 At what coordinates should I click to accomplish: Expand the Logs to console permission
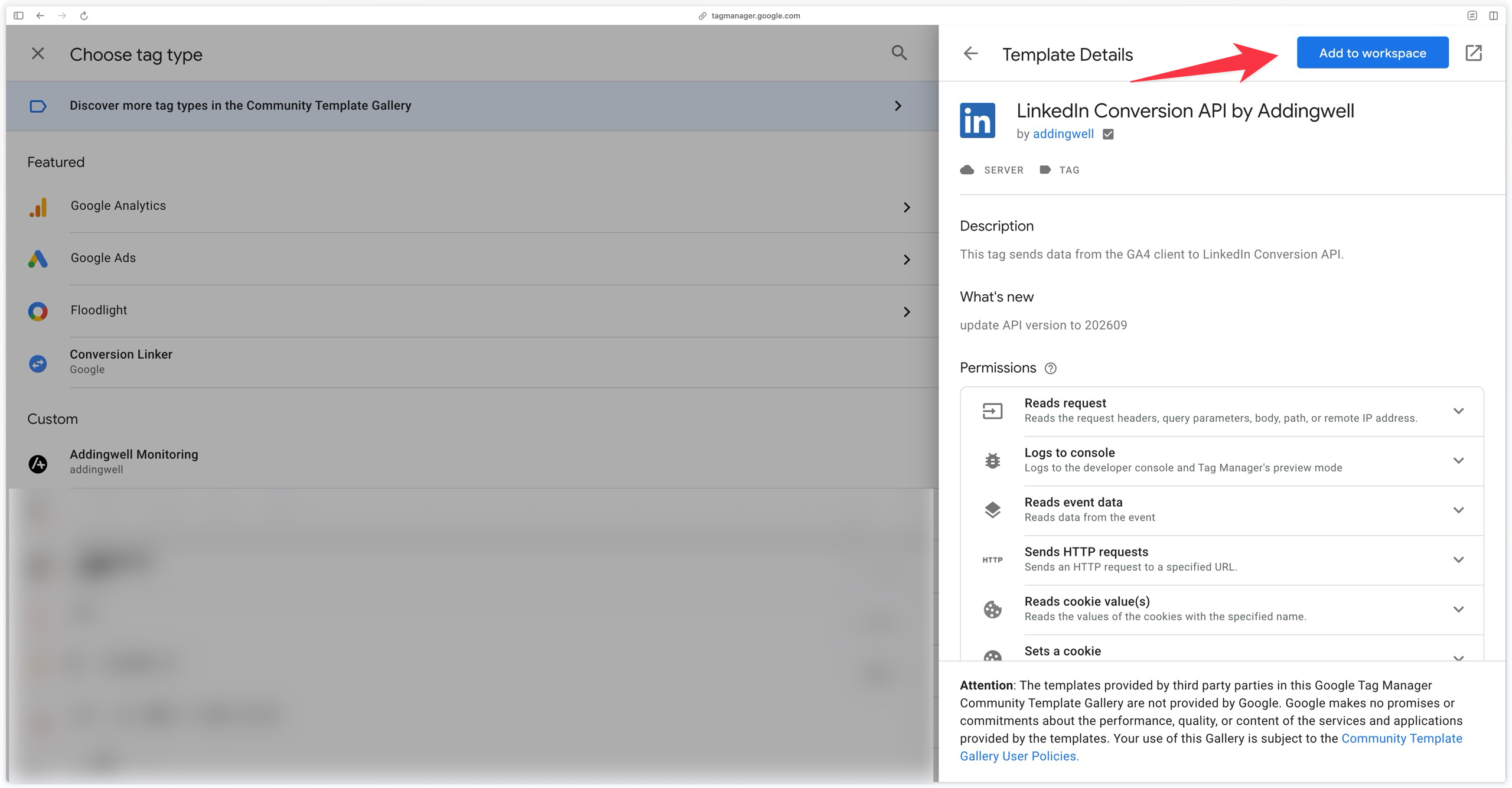[1458, 461]
